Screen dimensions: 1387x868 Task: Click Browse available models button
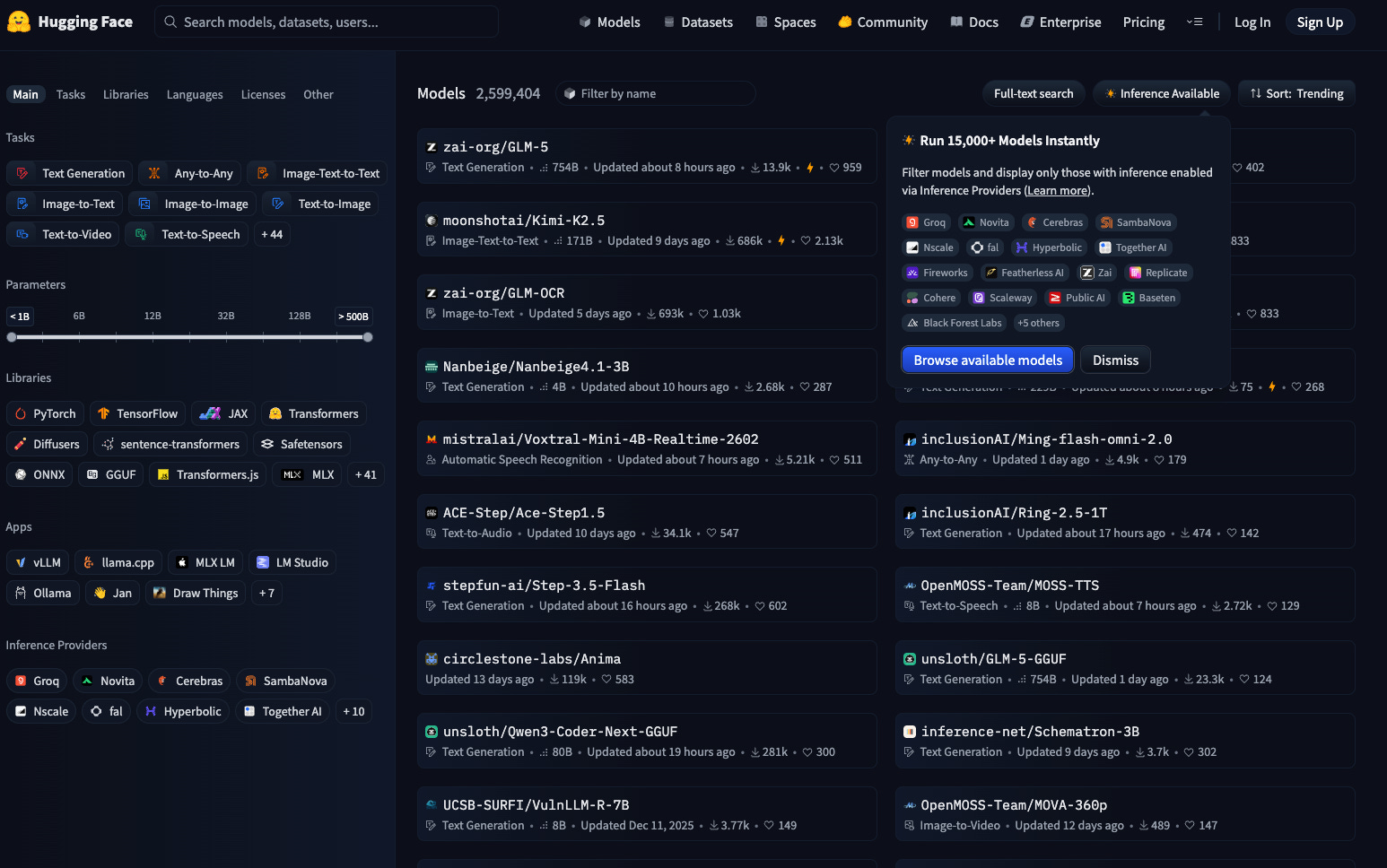[988, 360]
